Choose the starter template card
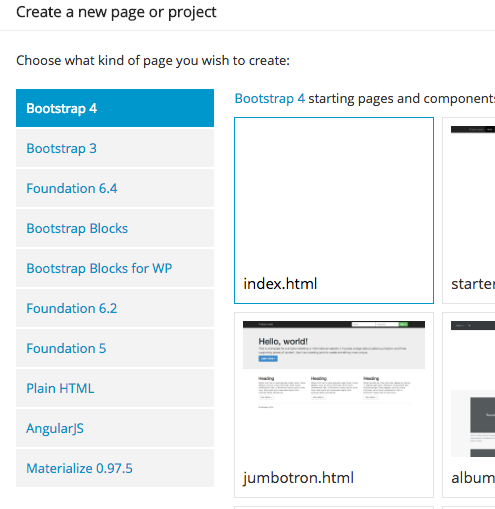The width and height of the screenshot is (495, 509). point(469,210)
